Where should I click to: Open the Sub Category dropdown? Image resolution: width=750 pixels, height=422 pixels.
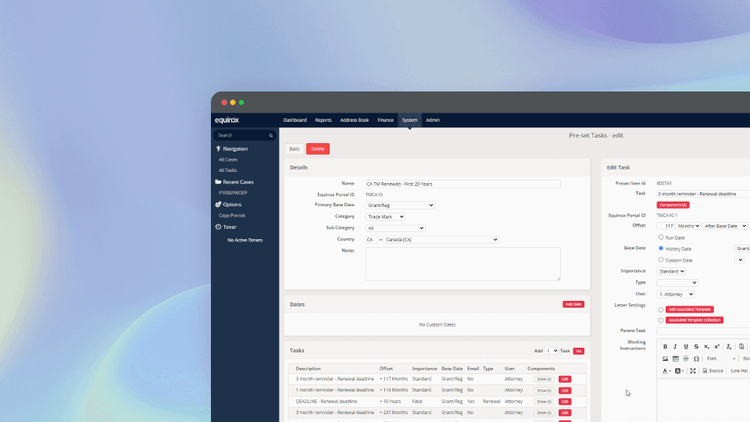[395, 228]
